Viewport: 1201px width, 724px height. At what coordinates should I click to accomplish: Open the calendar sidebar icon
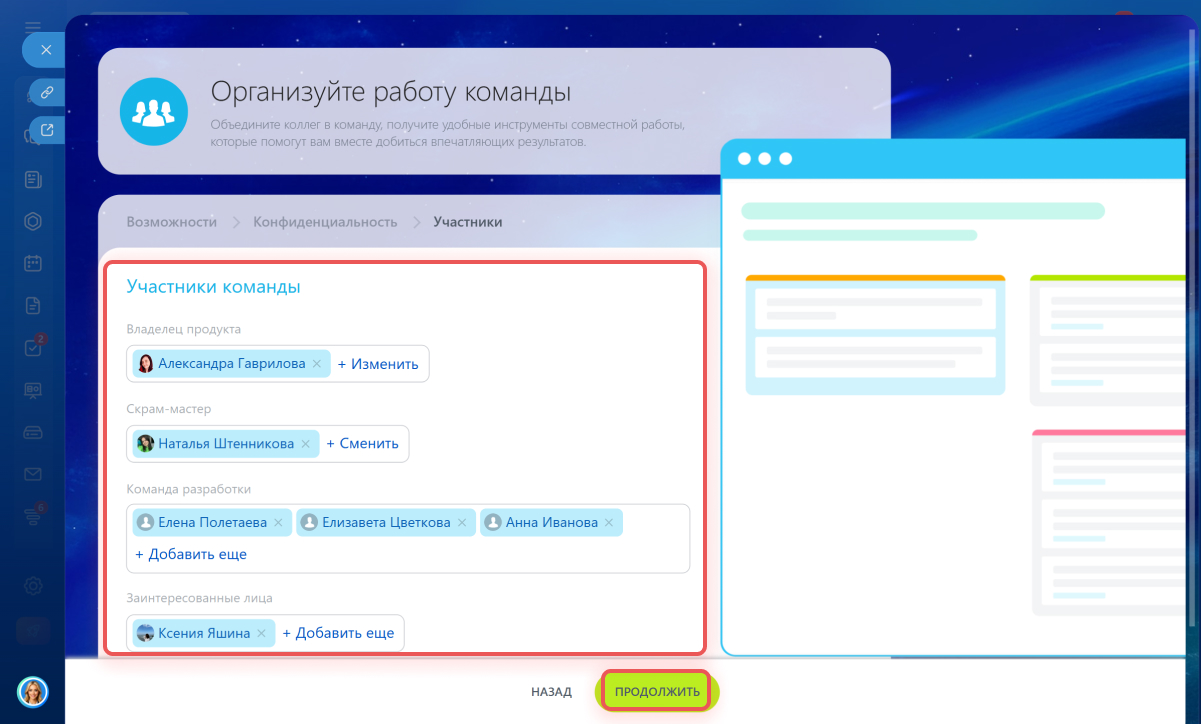(33, 264)
